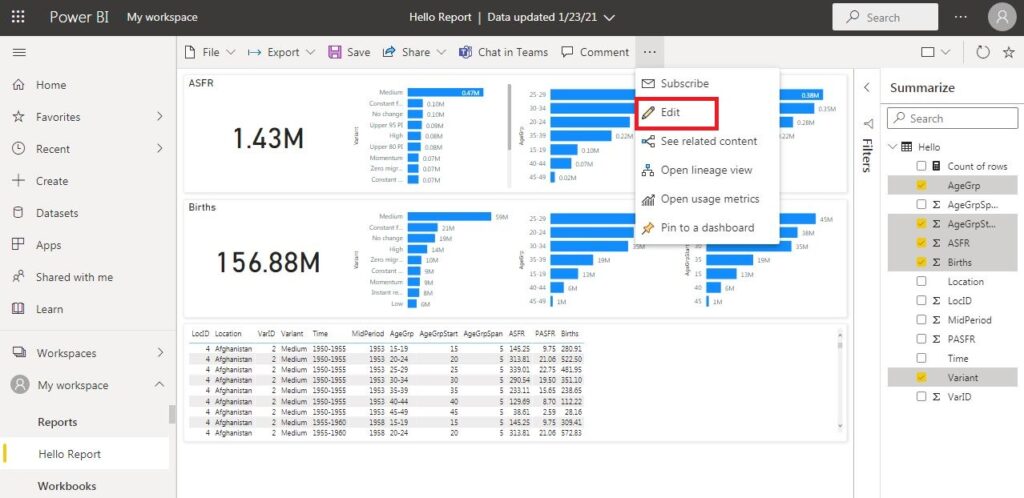
Task: Click the Workspaces monitor icon
Action: [19, 352]
